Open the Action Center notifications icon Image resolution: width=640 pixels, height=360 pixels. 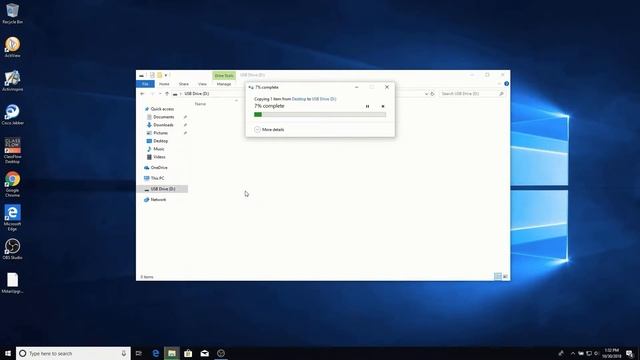point(630,353)
